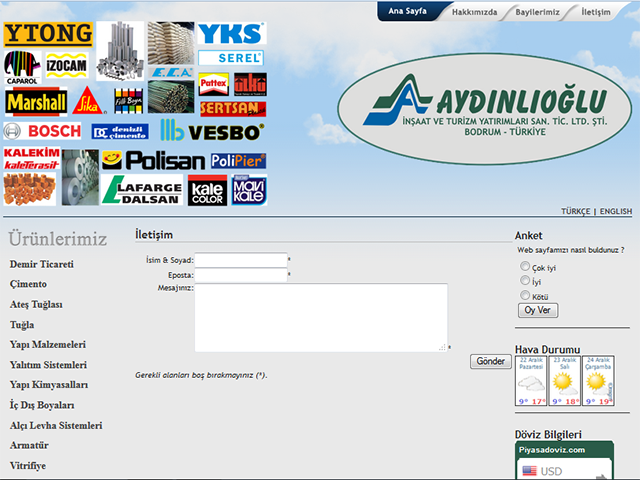Click the Marshall paint logo
Screen dimensions: 640x480
tap(36, 102)
